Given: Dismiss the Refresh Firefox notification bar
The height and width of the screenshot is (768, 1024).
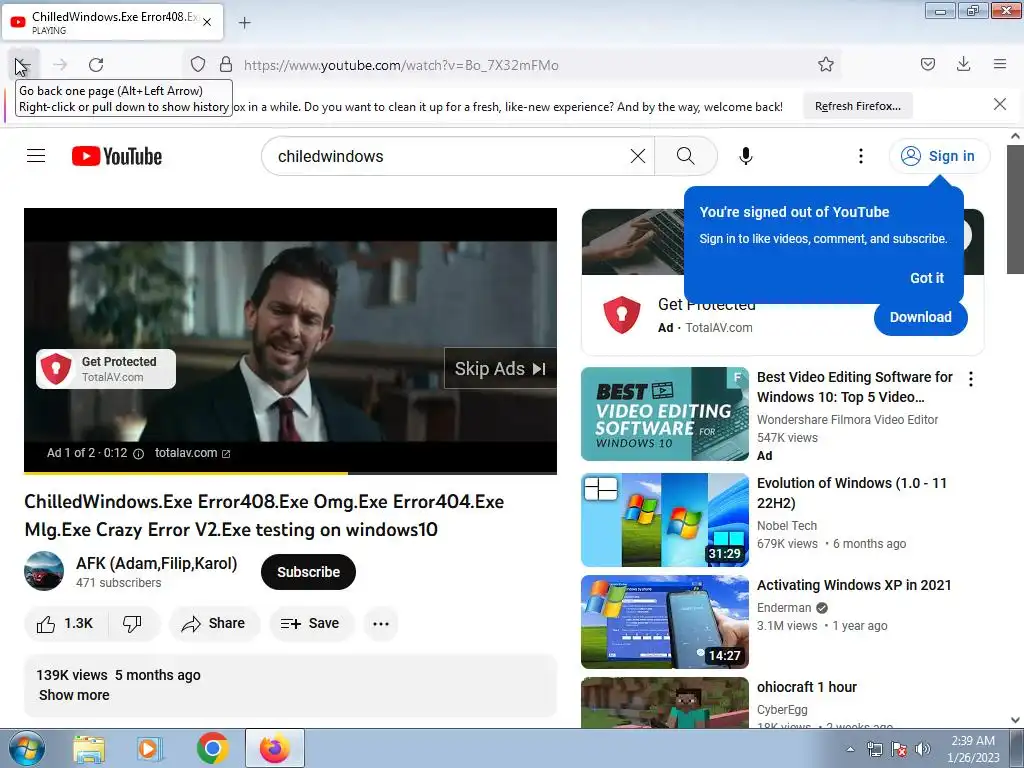Looking at the screenshot, I should click(x=999, y=104).
